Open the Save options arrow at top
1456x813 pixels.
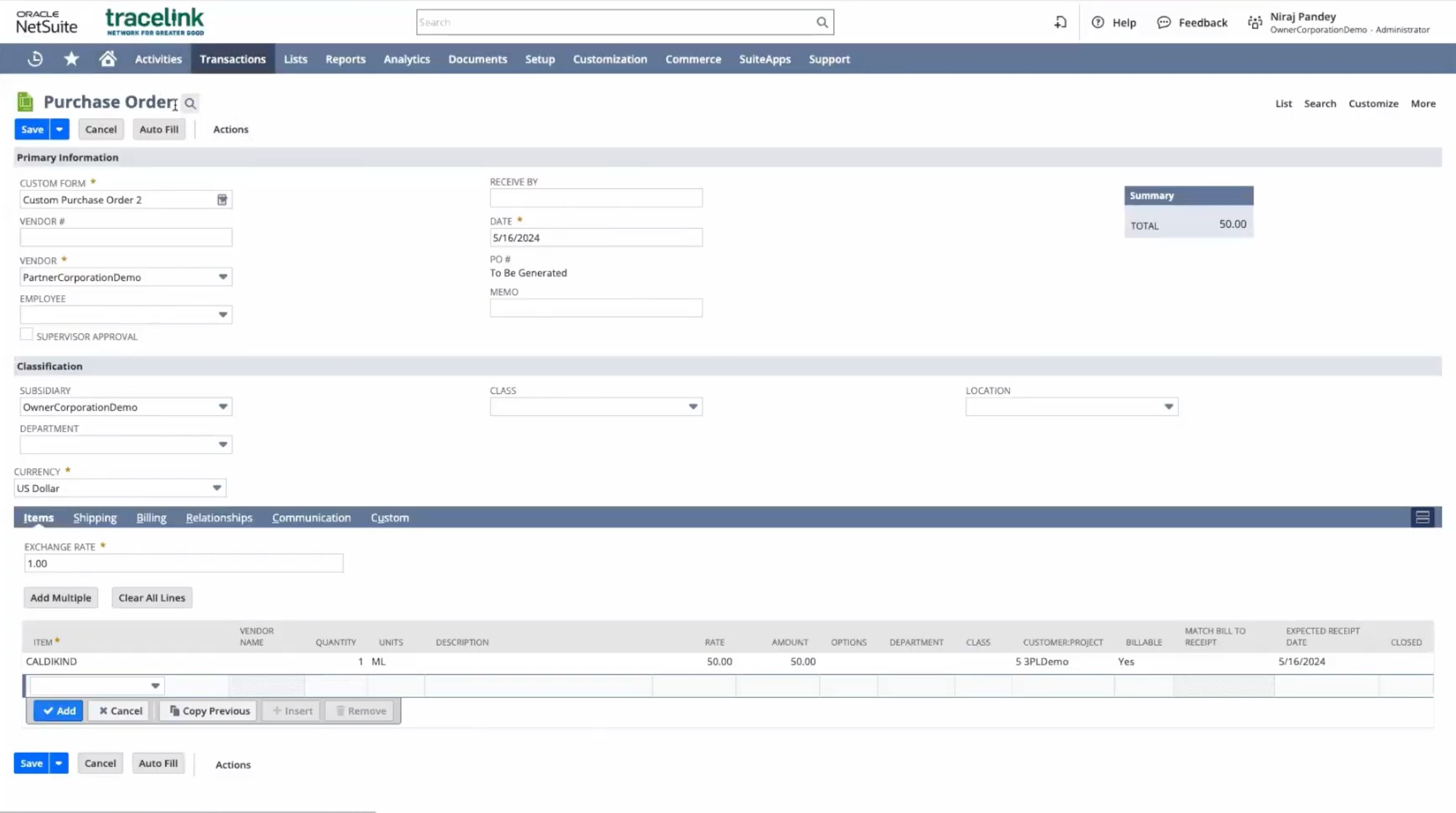tap(59, 129)
